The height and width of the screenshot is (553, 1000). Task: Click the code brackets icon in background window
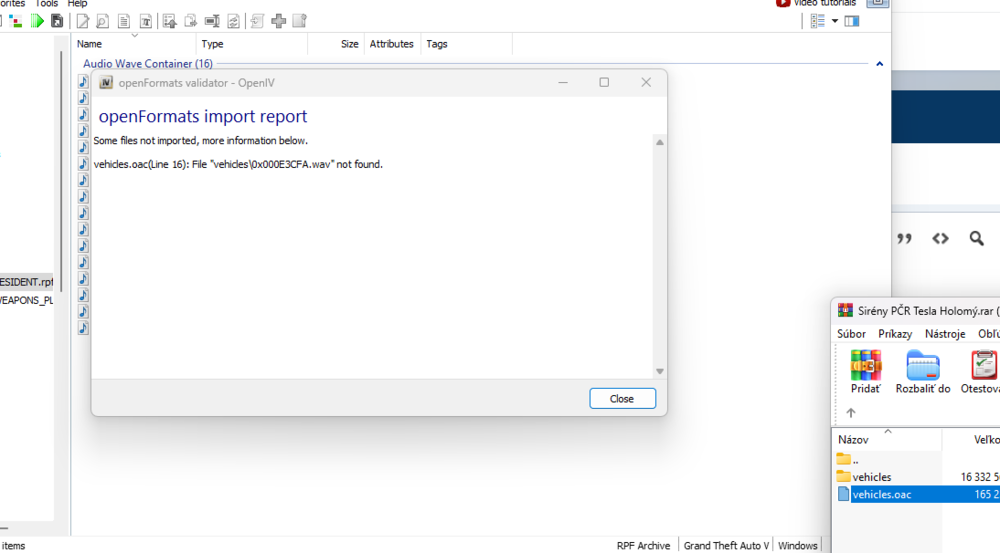pos(940,239)
